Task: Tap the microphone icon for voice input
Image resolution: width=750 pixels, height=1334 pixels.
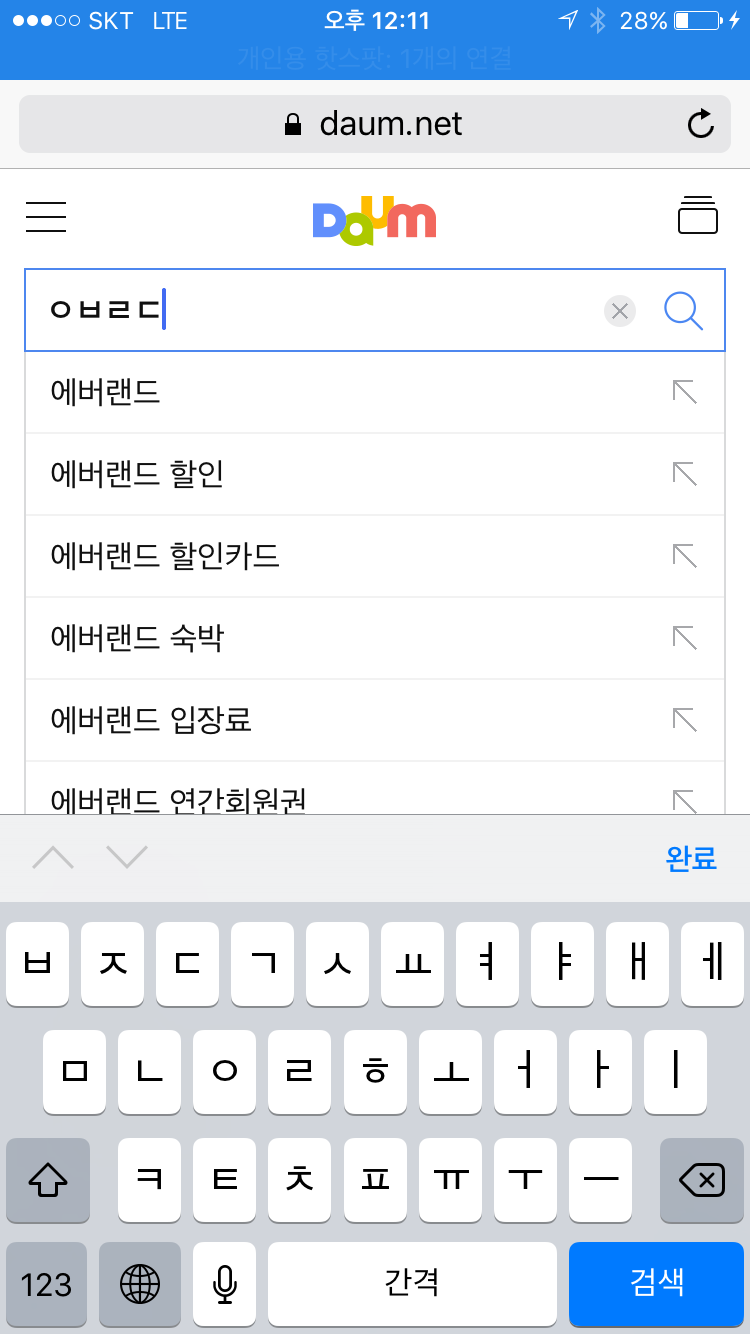Action: point(224,1285)
